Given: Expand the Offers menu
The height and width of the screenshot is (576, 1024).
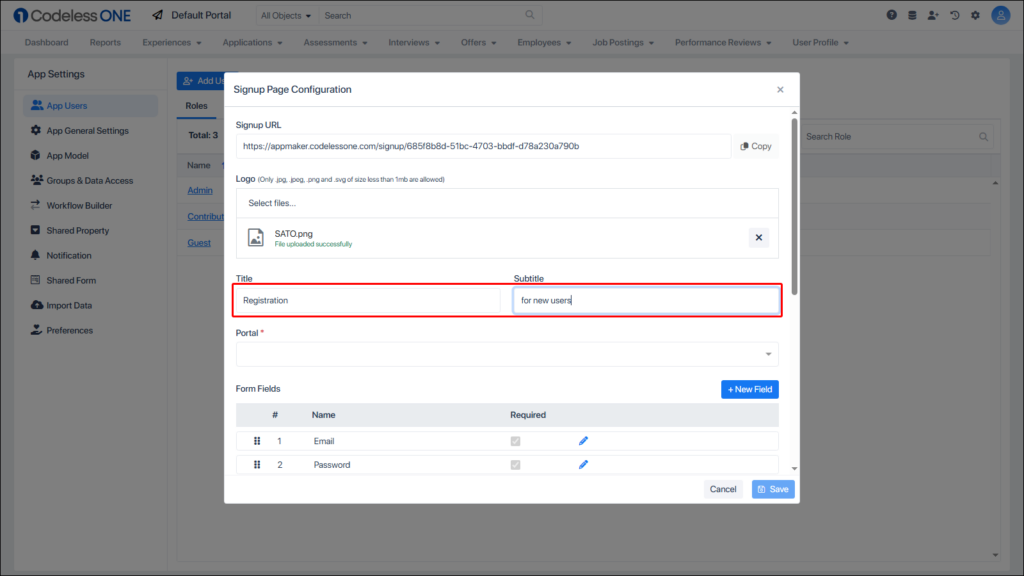Looking at the screenshot, I should click(x=478, y=42).
